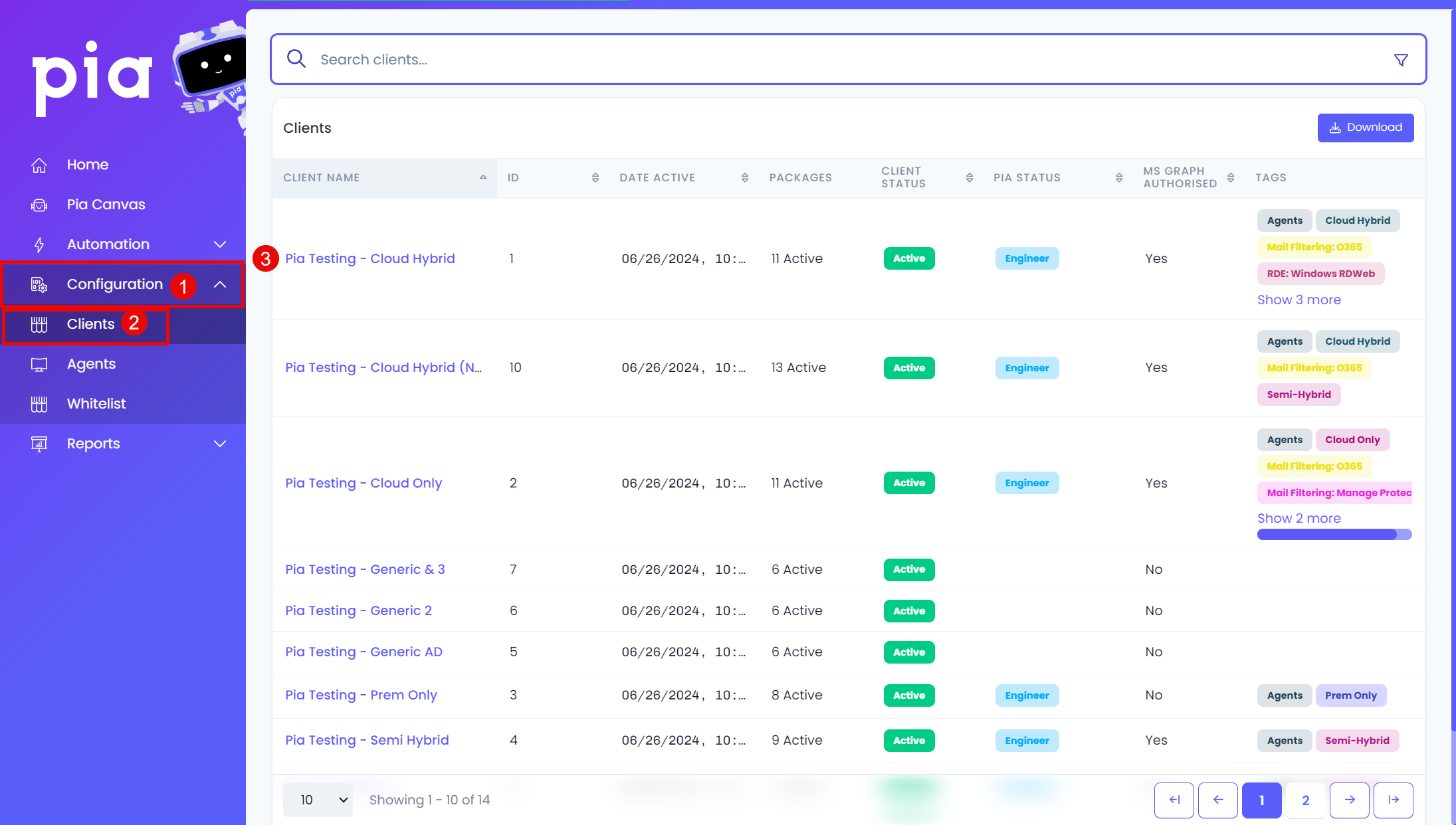Go to page 2
Screen dimensions: 1456x825
(x=1306, y=800)
